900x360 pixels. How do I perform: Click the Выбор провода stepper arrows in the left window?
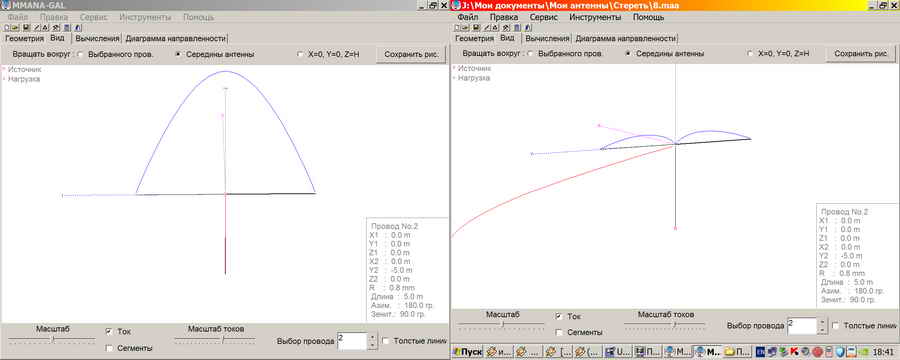pyautogui.click(x=373, y=341)
